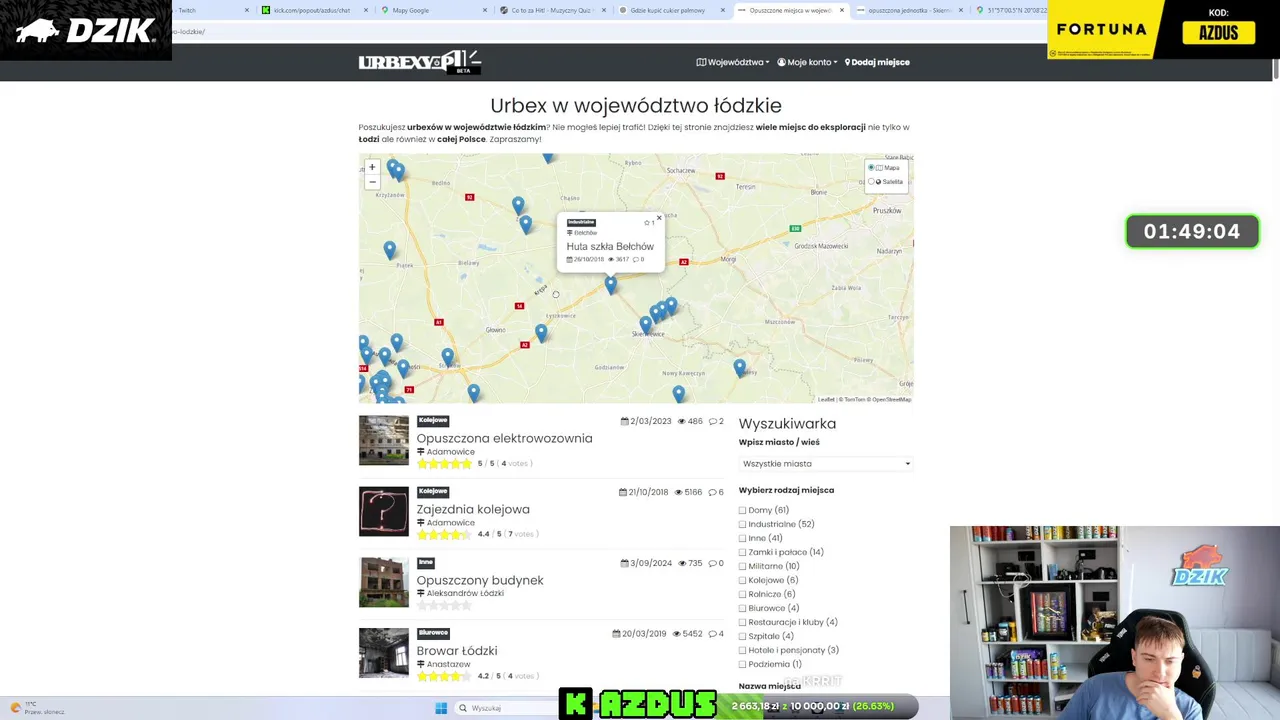
Task: Check the Militarne (10) filter
Action: pos(742,566)
